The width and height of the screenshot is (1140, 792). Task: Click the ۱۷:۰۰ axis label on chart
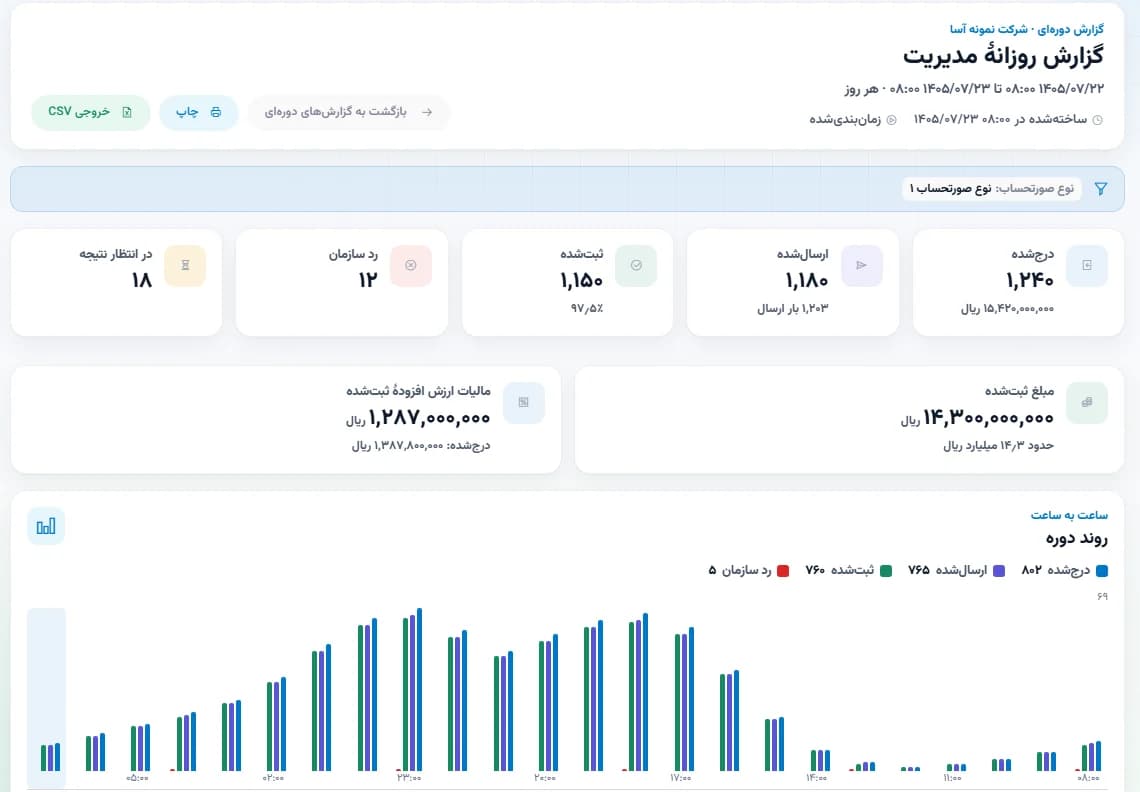tap(681, 778)
